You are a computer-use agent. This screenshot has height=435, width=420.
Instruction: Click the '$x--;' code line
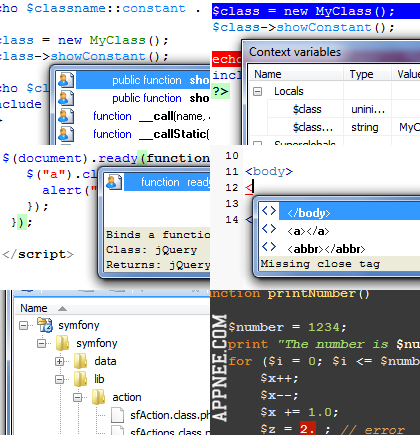(x=279, y=395)
